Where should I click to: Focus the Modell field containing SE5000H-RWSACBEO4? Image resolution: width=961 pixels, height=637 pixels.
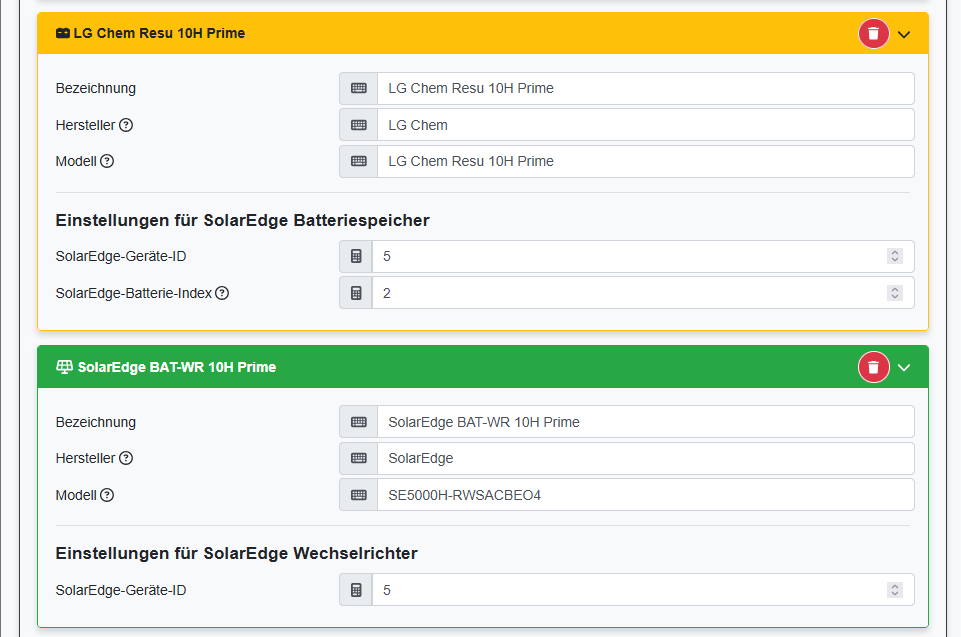click(x=645, y=495)
